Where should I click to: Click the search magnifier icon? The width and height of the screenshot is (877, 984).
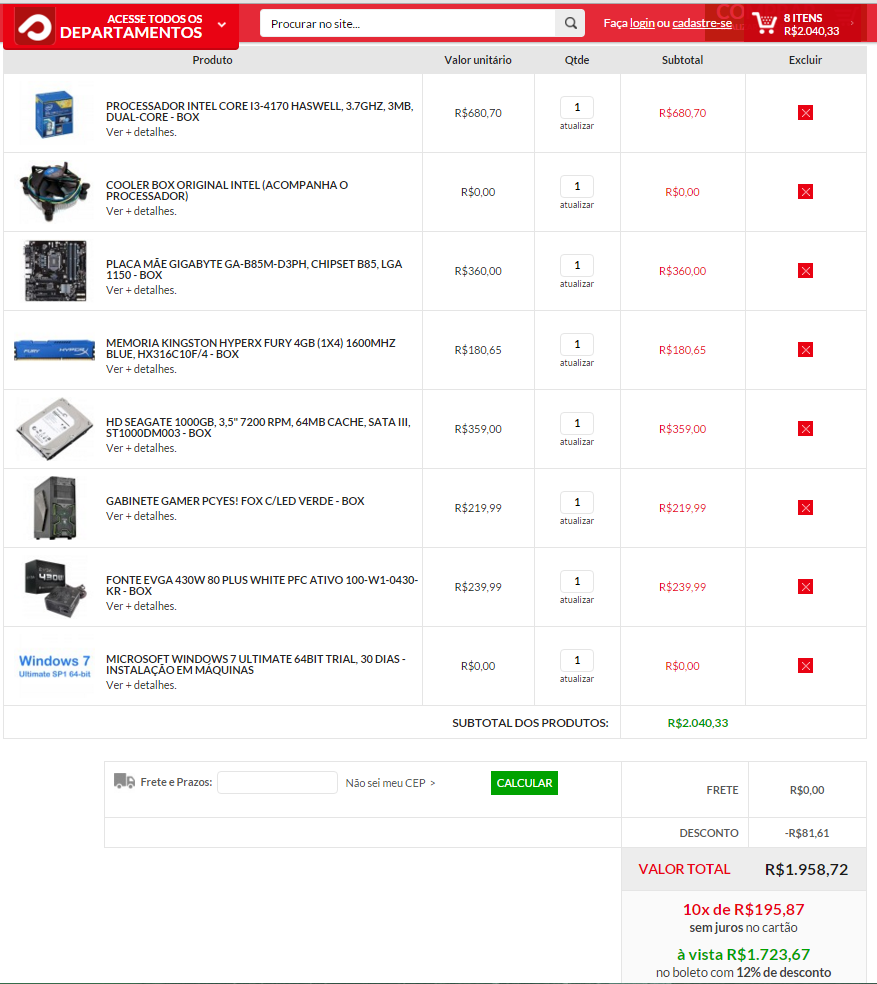[570, 23]
